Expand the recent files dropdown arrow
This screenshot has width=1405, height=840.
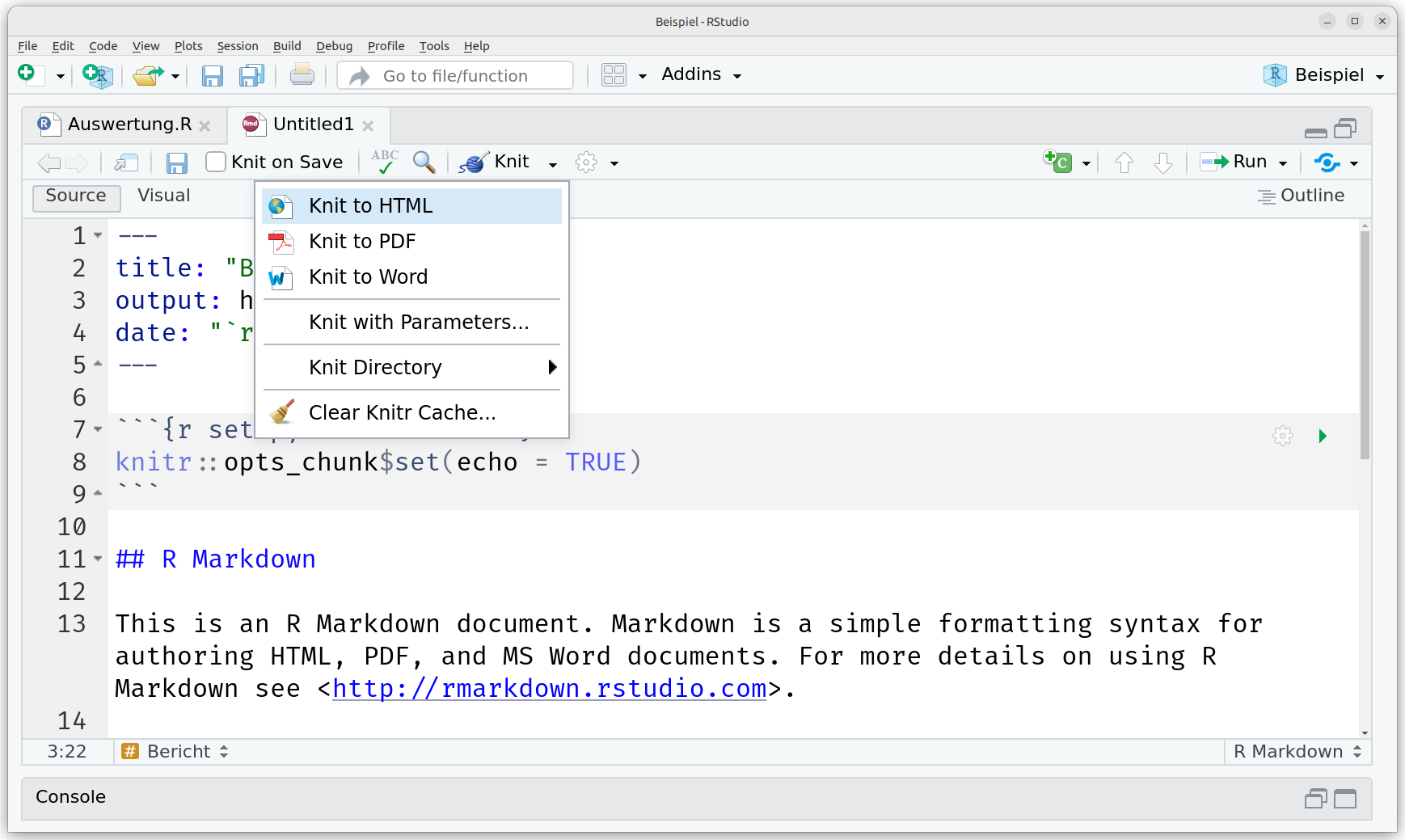click(x=175, y=76)
